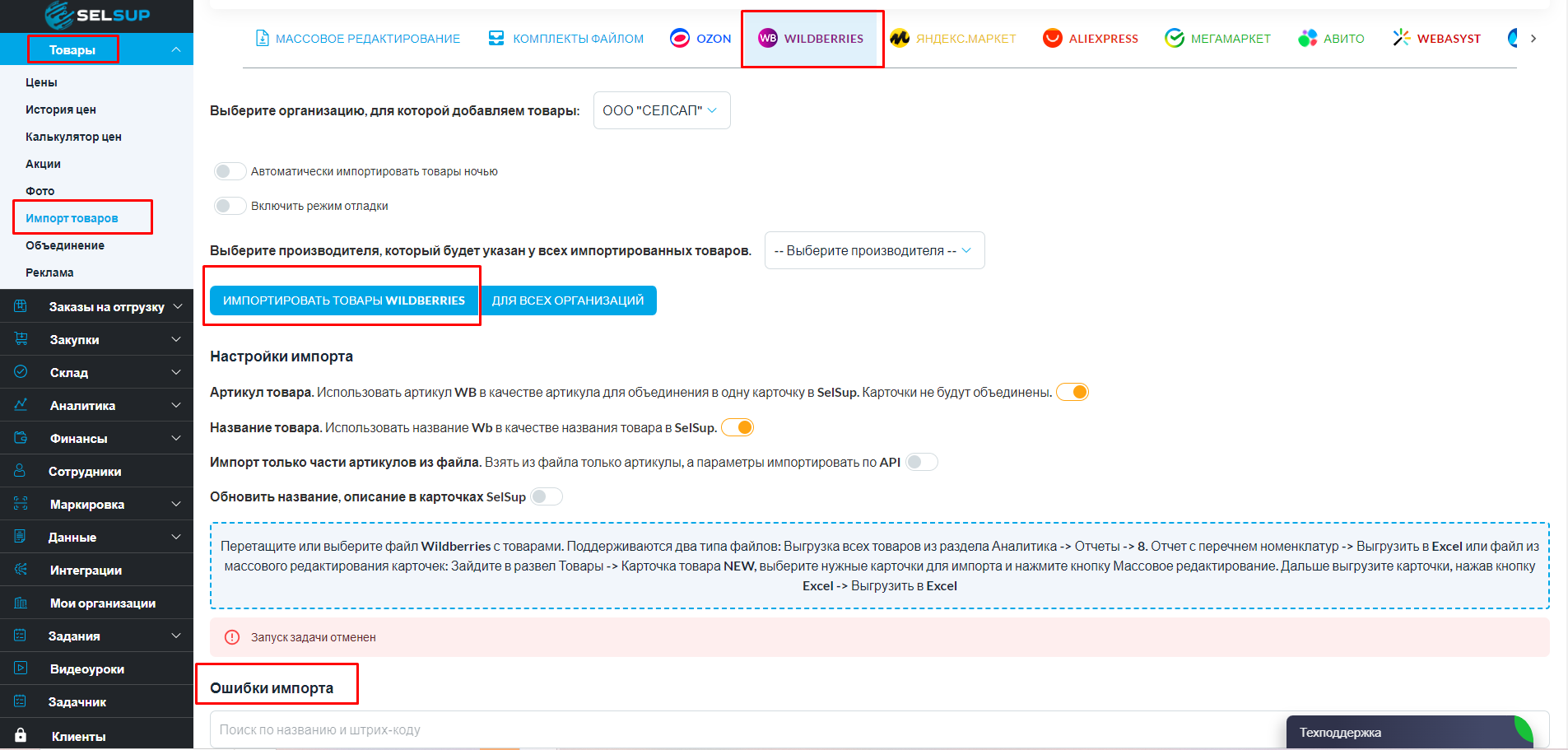Screen dimensions: 1568x750
Task: Open the organization dropdown ООО СЕЛСАП
Action: [662, 110]
